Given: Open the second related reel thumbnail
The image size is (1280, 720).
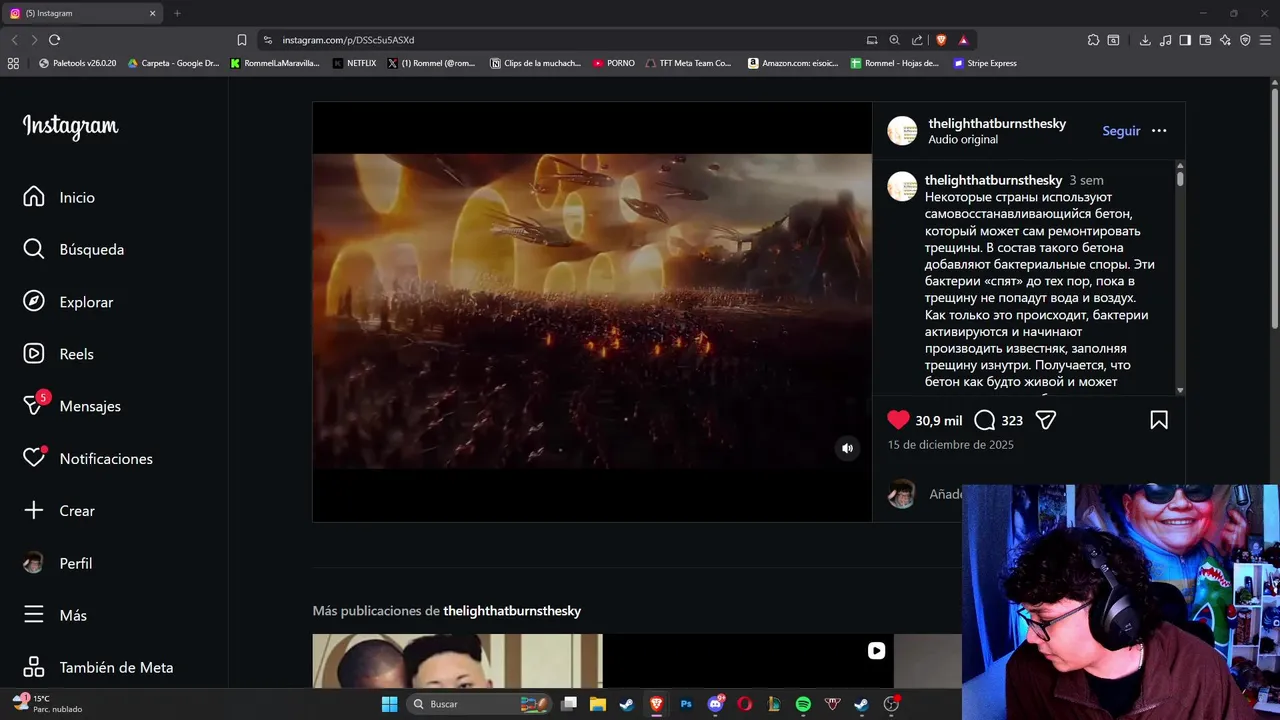Looking at the screenshot, I should (748, 661).
